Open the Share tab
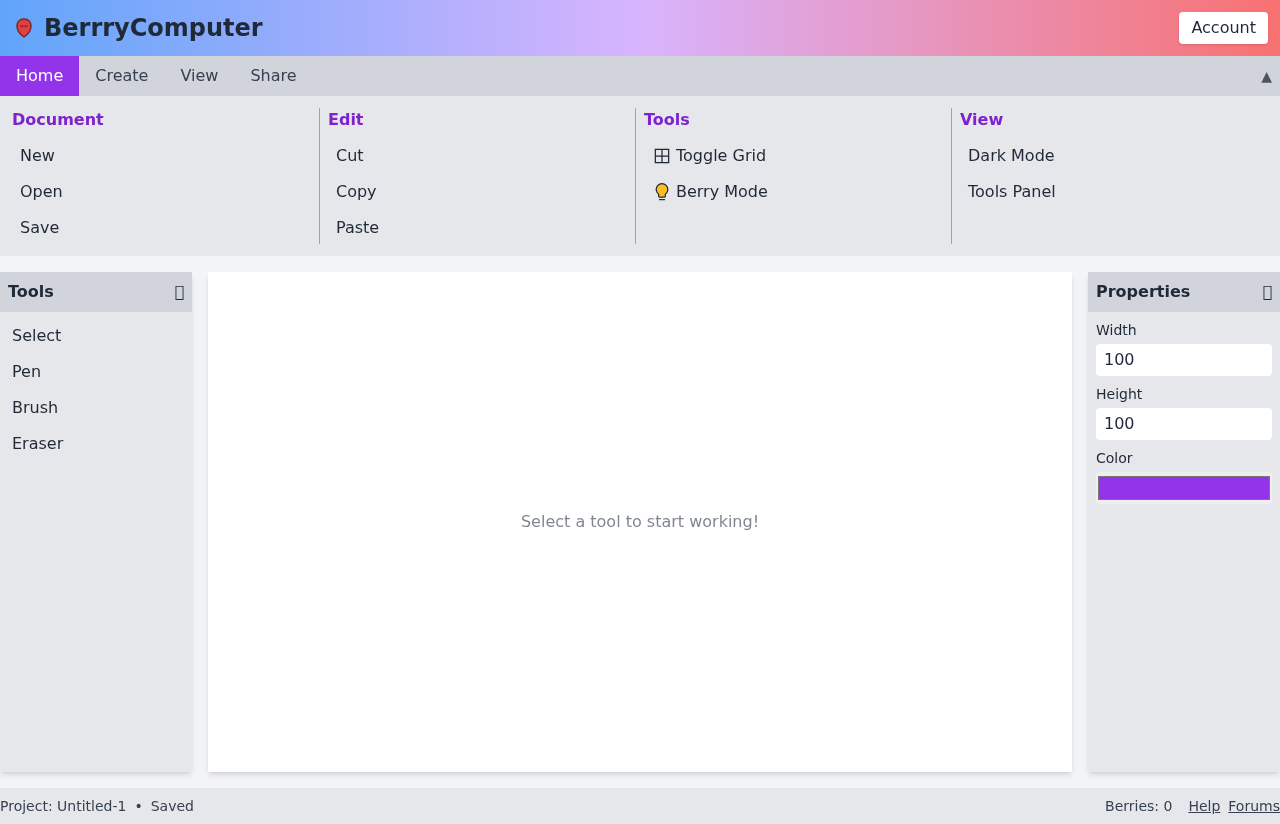The image size is (1280, 824). pos(272,76)
